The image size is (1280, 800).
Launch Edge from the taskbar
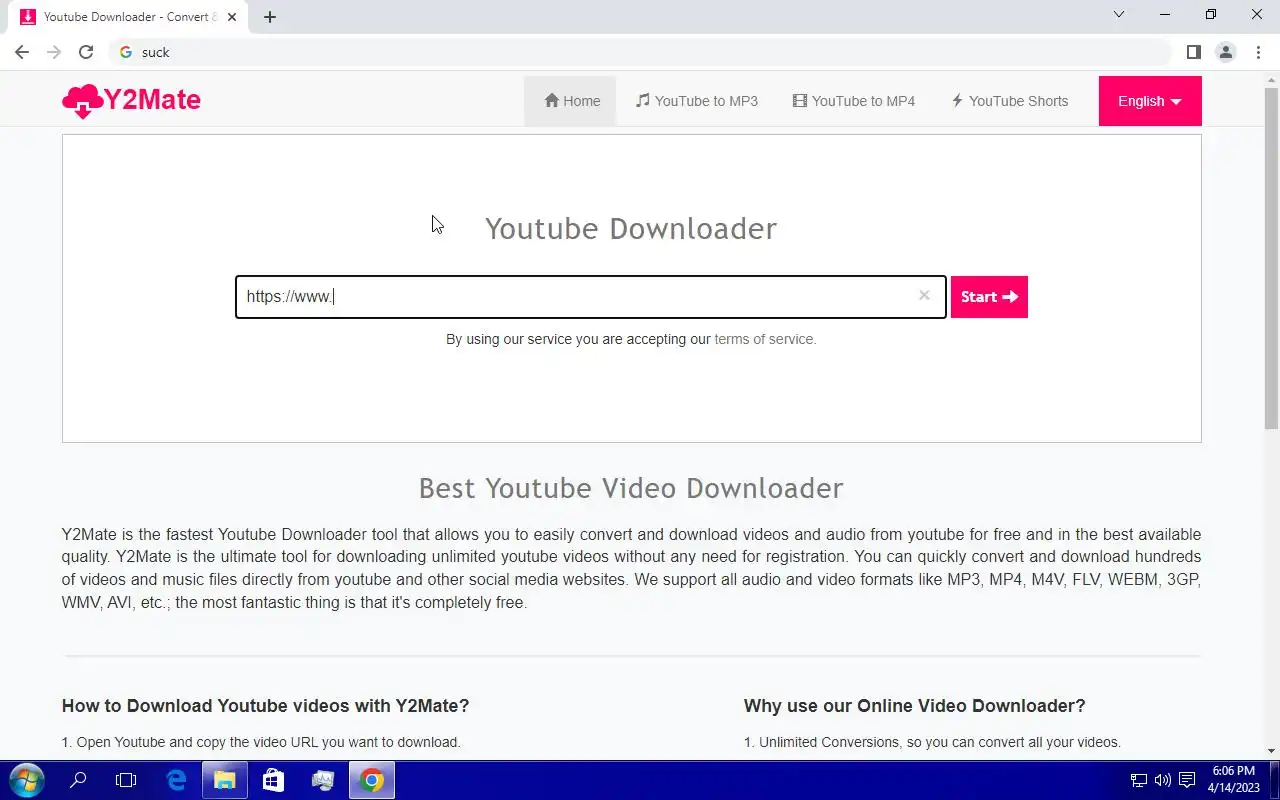tap(176, 780)
